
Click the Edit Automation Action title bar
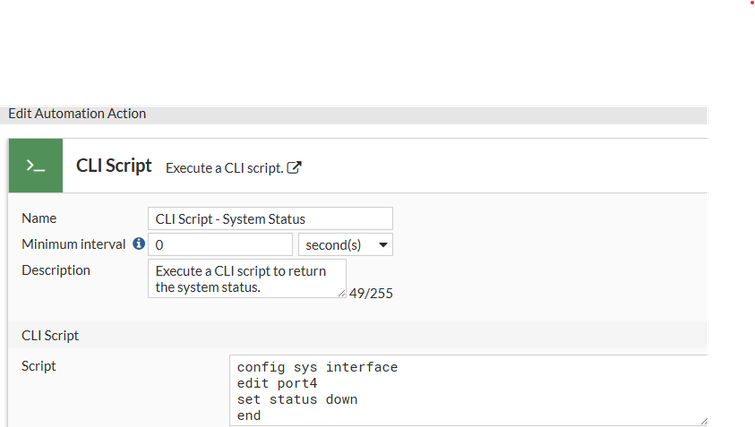(x=77, y=114)
